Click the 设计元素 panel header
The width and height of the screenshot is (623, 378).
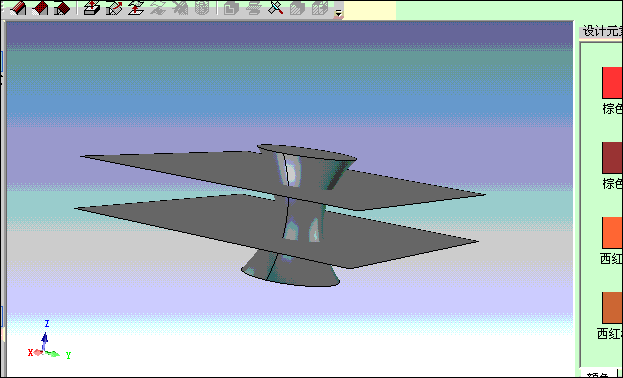pyautogui.click(x=601, y=31)
